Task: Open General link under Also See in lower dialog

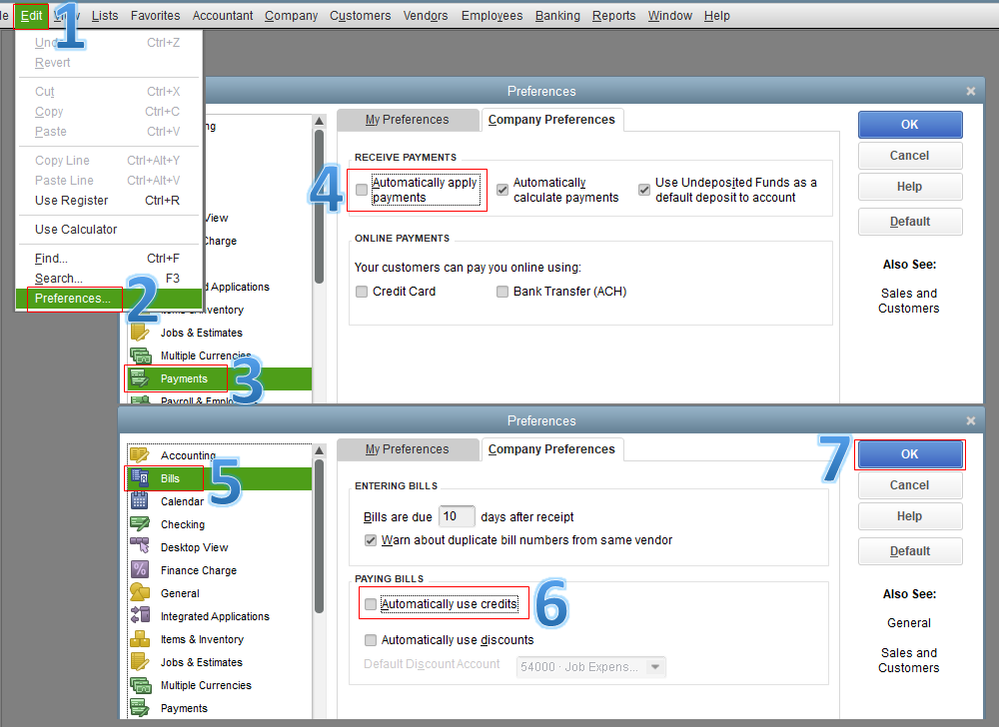Action: pyautogui.click(x=909, y=623)
